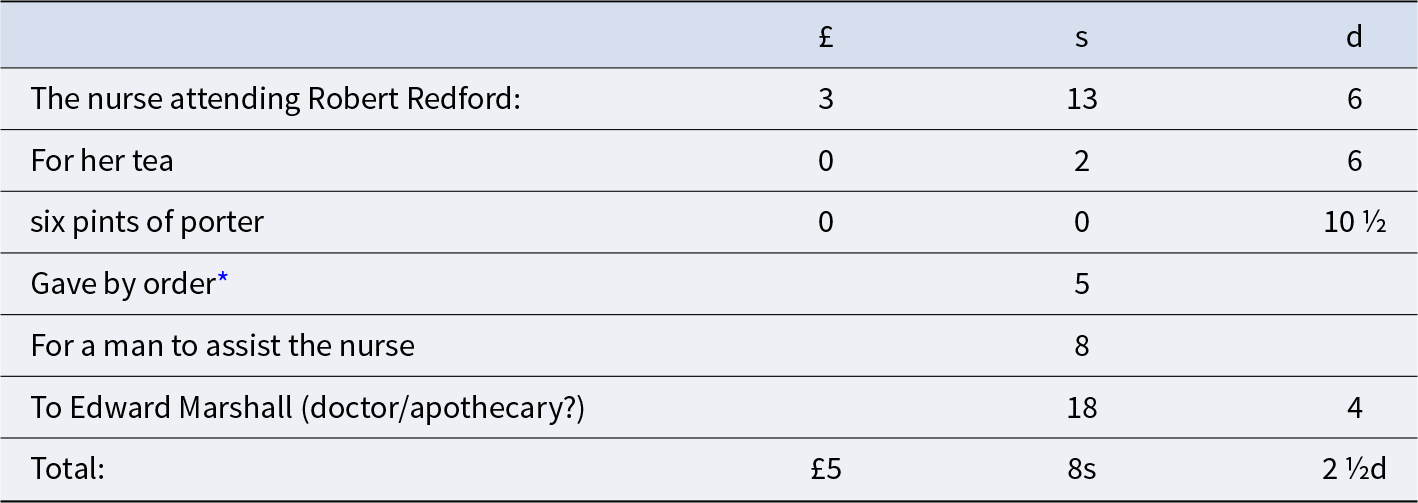Click the "For her tea" row label
The height and width of the screenshot is (503, 1418).
(102, 161)
